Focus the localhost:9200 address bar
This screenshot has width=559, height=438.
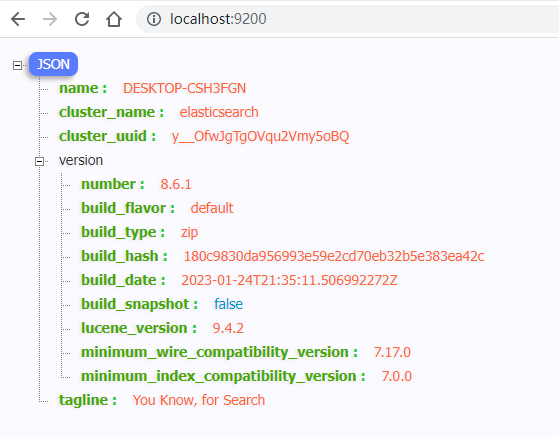pos(349,19)
